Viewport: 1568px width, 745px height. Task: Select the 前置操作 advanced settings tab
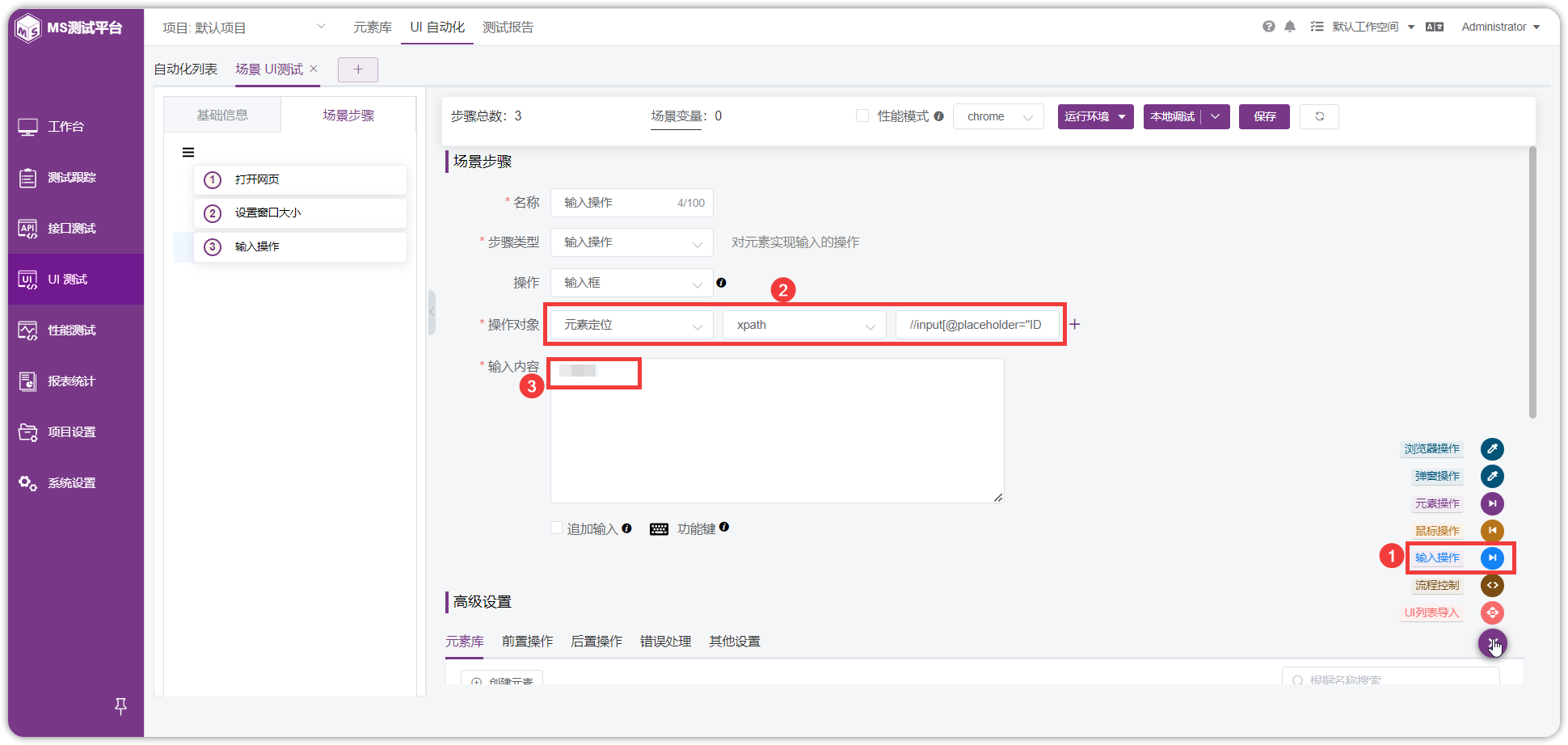527,641
